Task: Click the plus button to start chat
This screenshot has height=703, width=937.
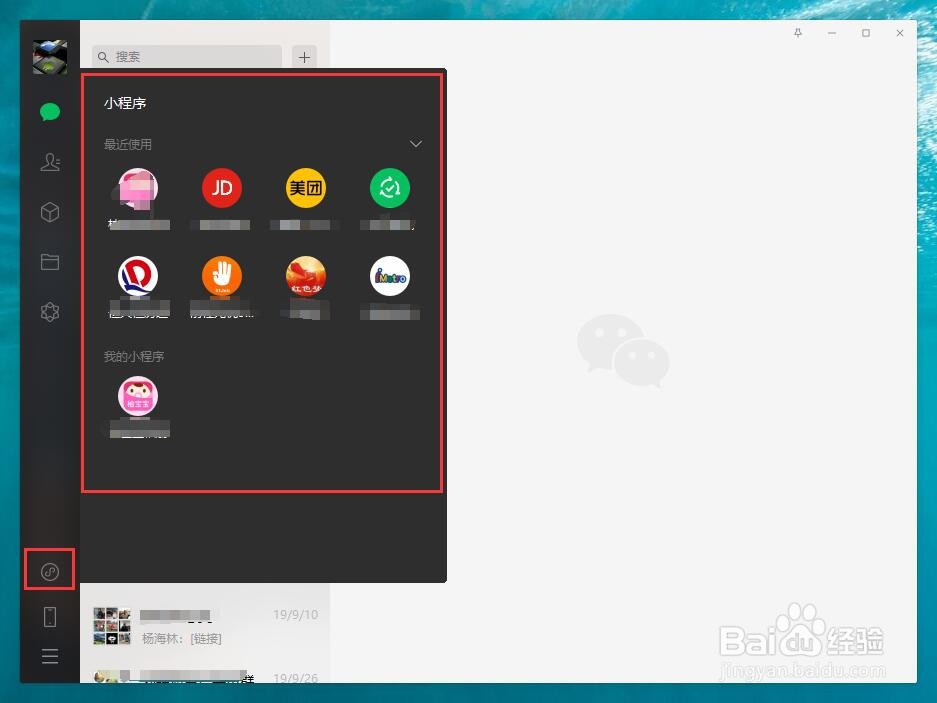Action: 304,57
